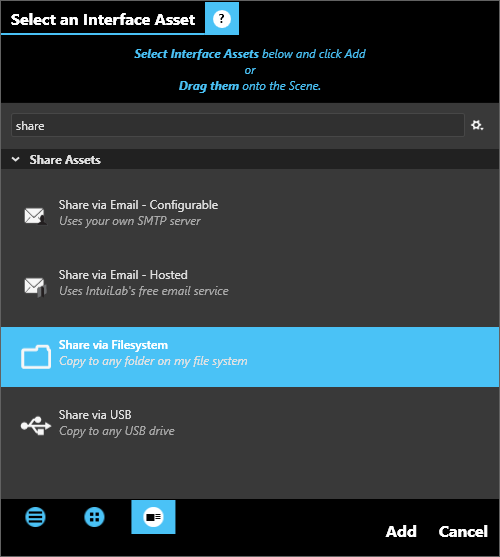Click the Share Assets group header label

click(65, 160)
